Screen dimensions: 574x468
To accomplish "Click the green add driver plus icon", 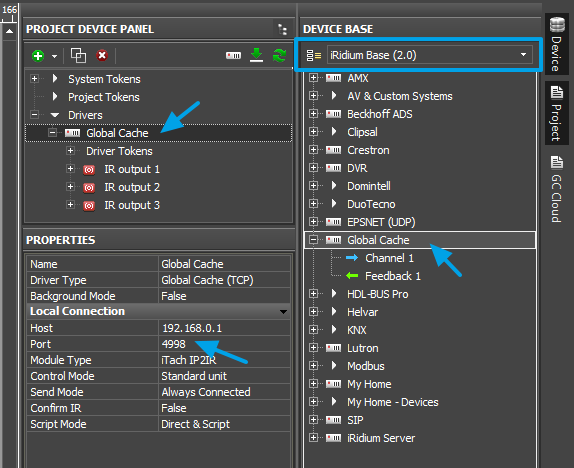I will (x=38, y=56).
